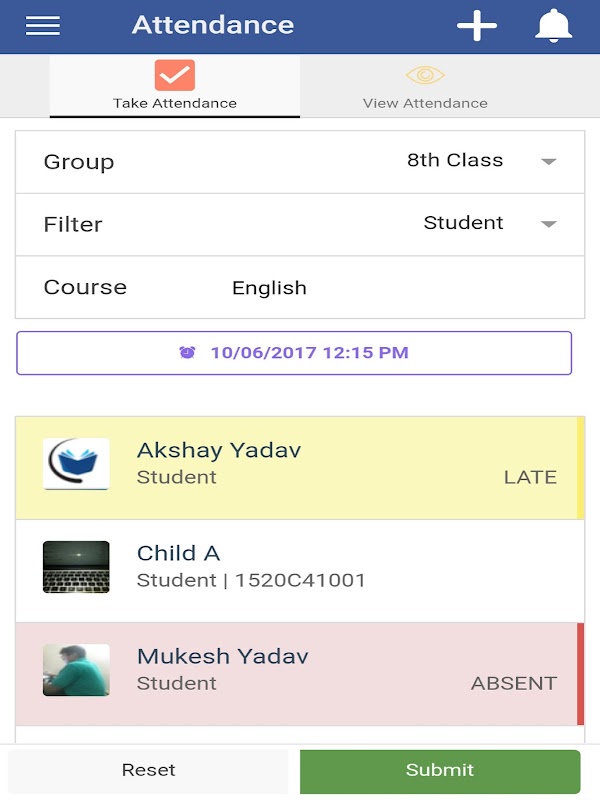
Task: Click the alarm clock icon beside date
Action: coord(187,353)
